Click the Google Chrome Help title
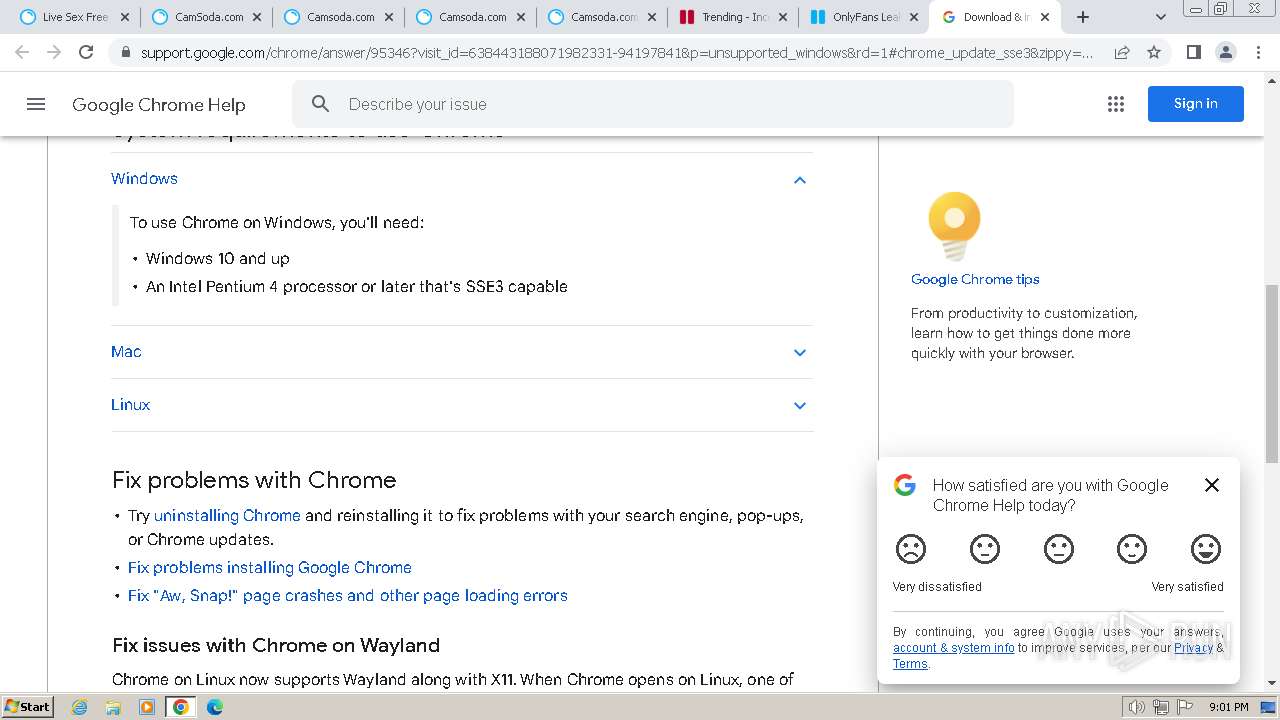The height and width of the screenshot is (720, 1280). coord(158,104)
